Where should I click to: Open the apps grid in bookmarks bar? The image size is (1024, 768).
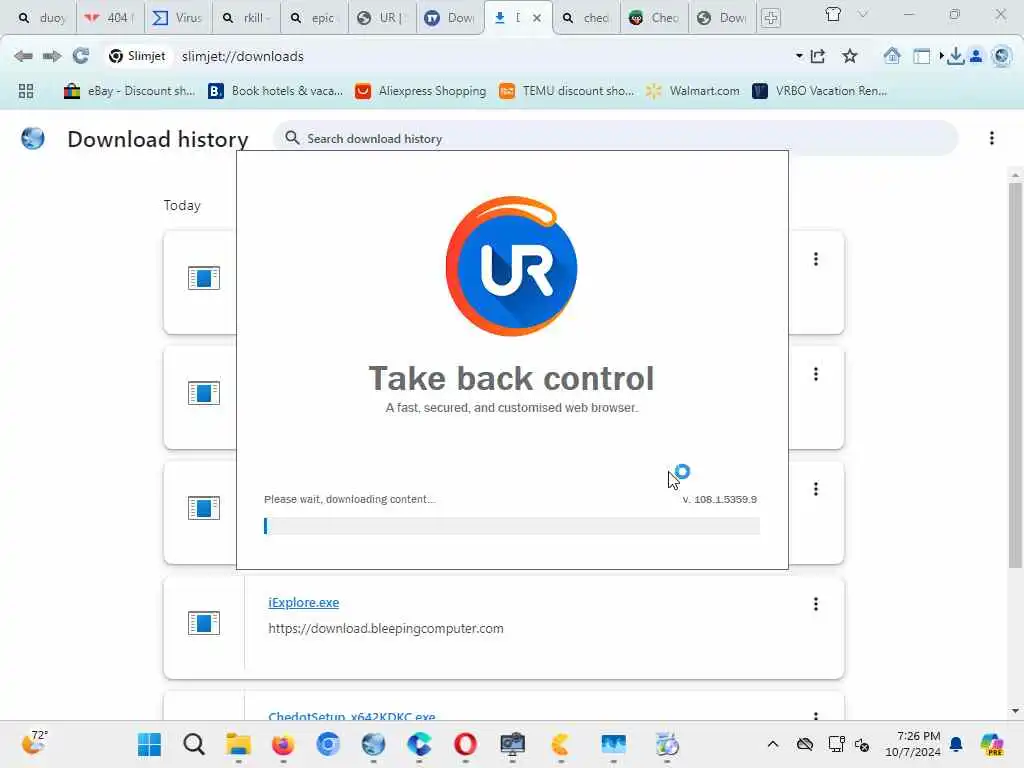(26, 91)
